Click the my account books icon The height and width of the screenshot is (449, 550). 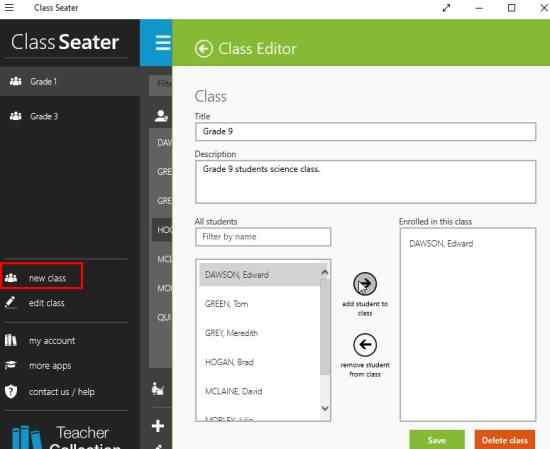(10, 340)
